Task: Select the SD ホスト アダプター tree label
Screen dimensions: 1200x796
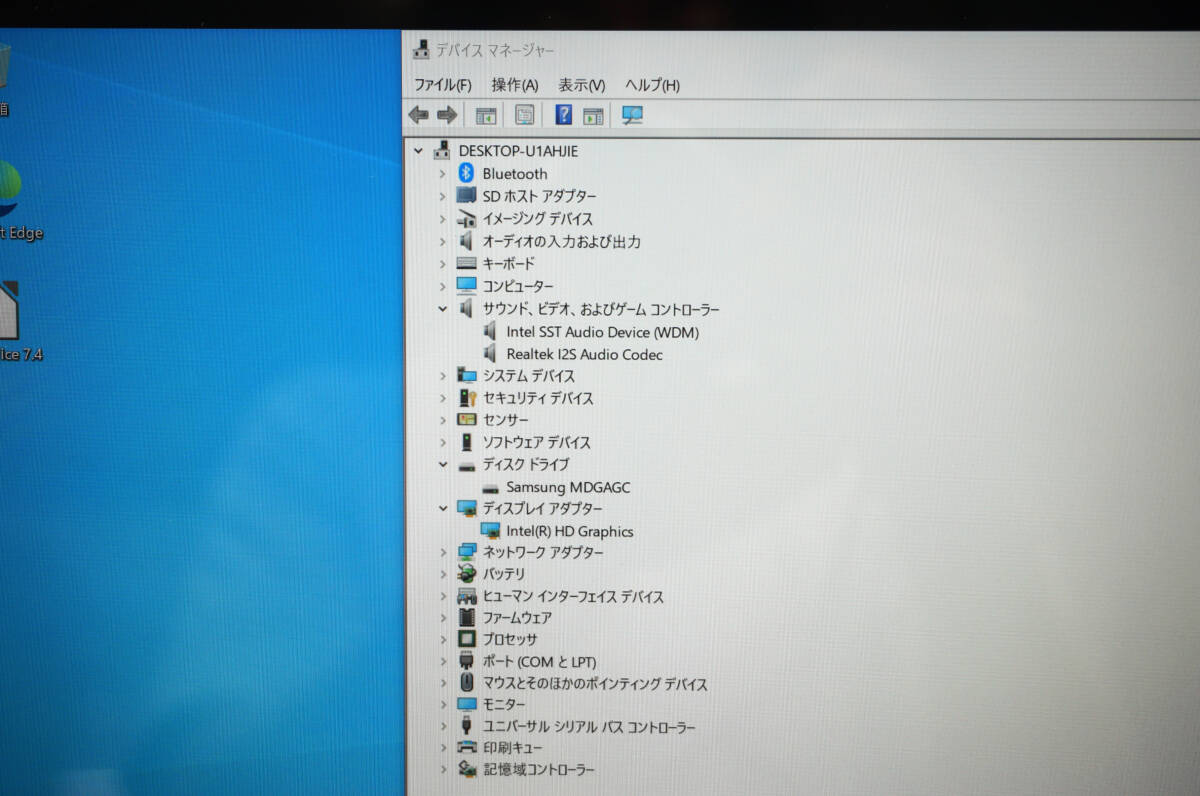Action: 539,196
